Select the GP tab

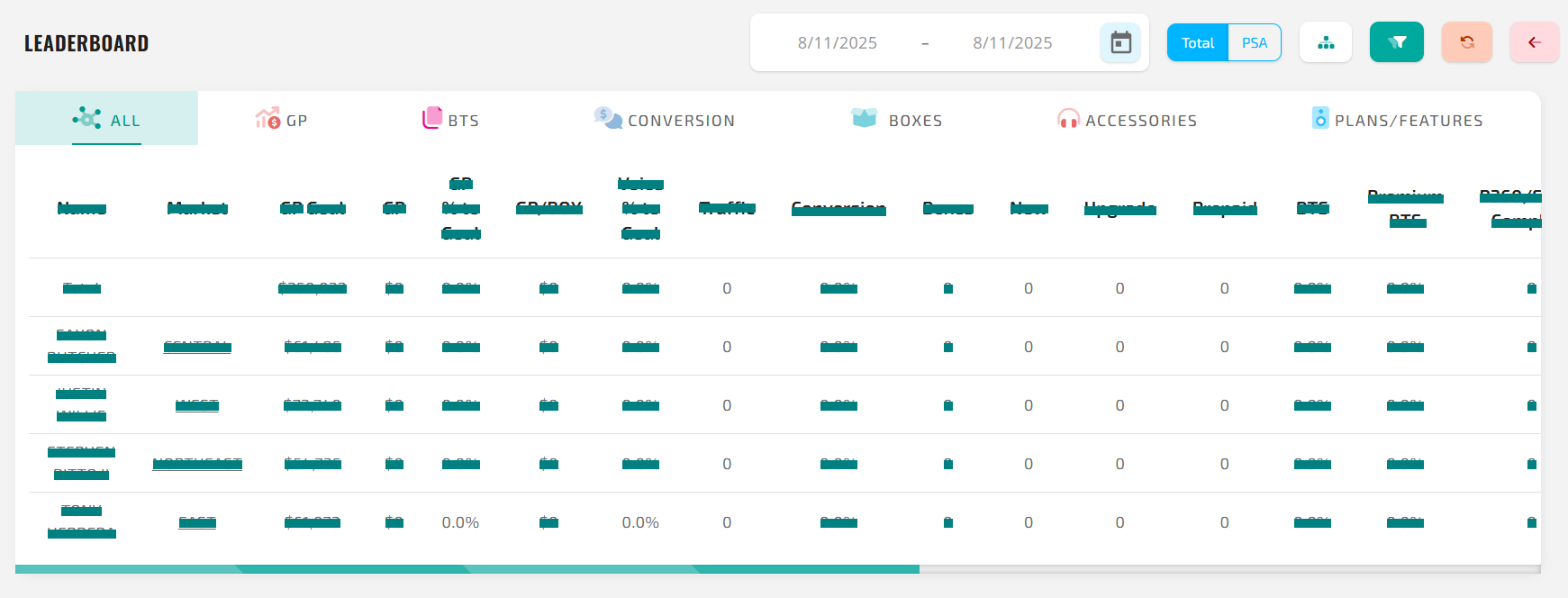point(296,121)
